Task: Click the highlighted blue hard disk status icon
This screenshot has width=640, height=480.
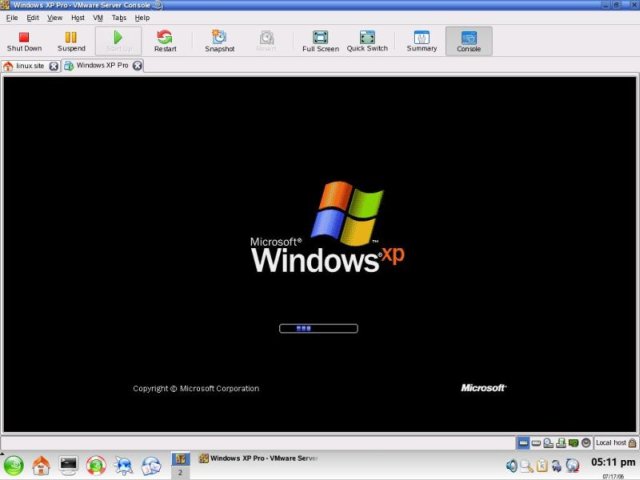Action: [523, 443]
